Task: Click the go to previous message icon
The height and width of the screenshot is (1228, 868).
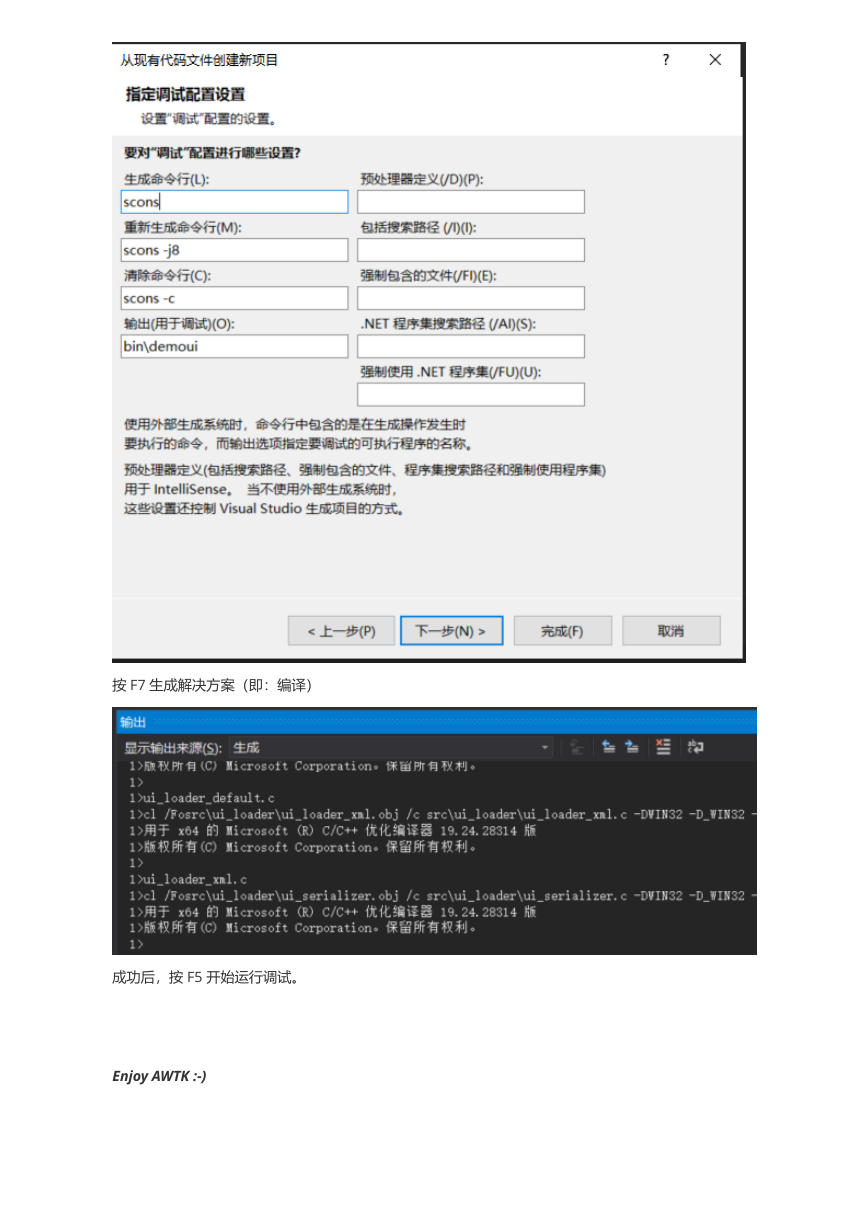Action: tap(608, 747)
